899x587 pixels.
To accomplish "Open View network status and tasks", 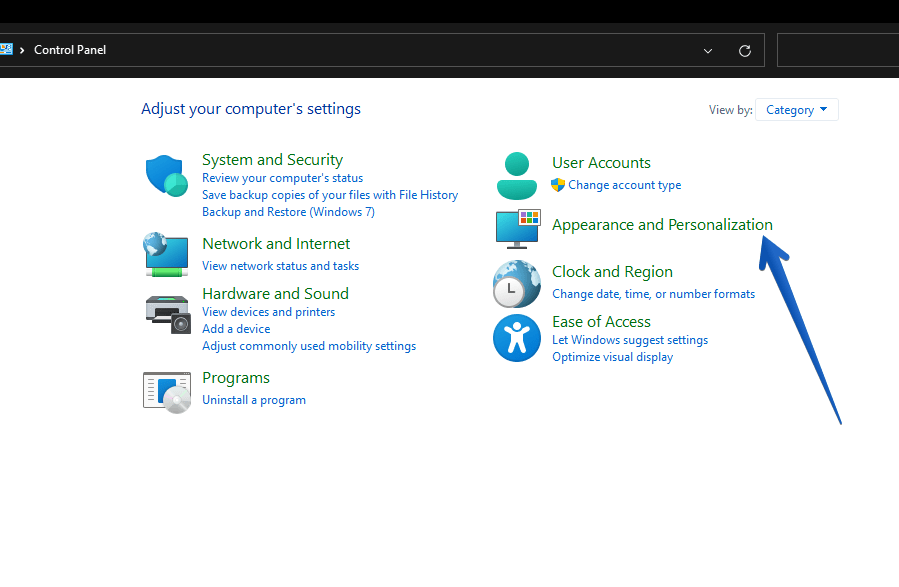I will pos(280,266).
